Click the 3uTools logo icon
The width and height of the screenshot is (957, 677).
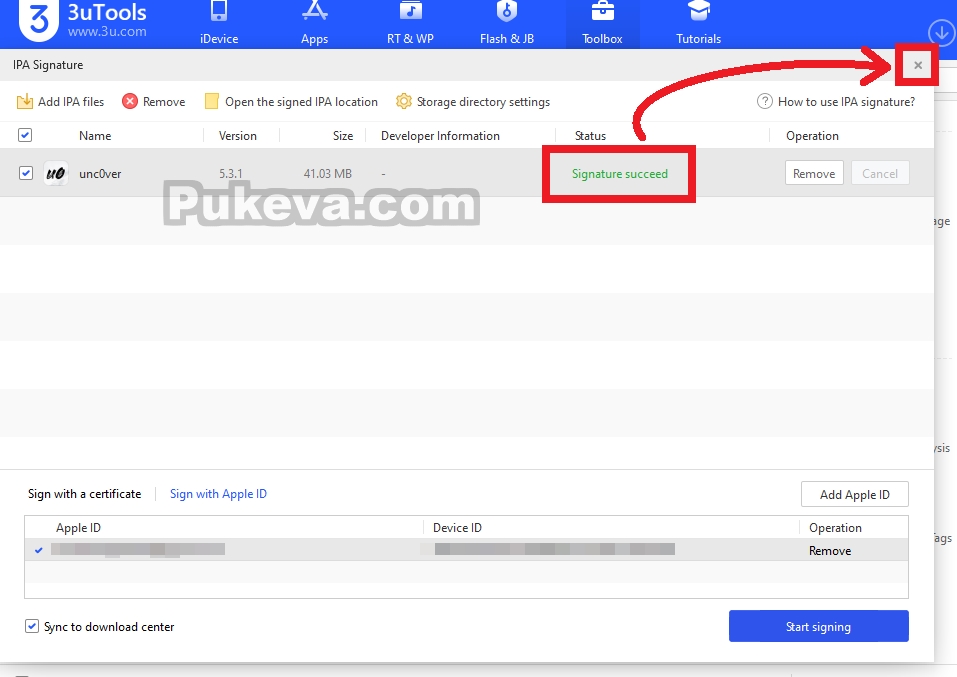pos(38,20)
